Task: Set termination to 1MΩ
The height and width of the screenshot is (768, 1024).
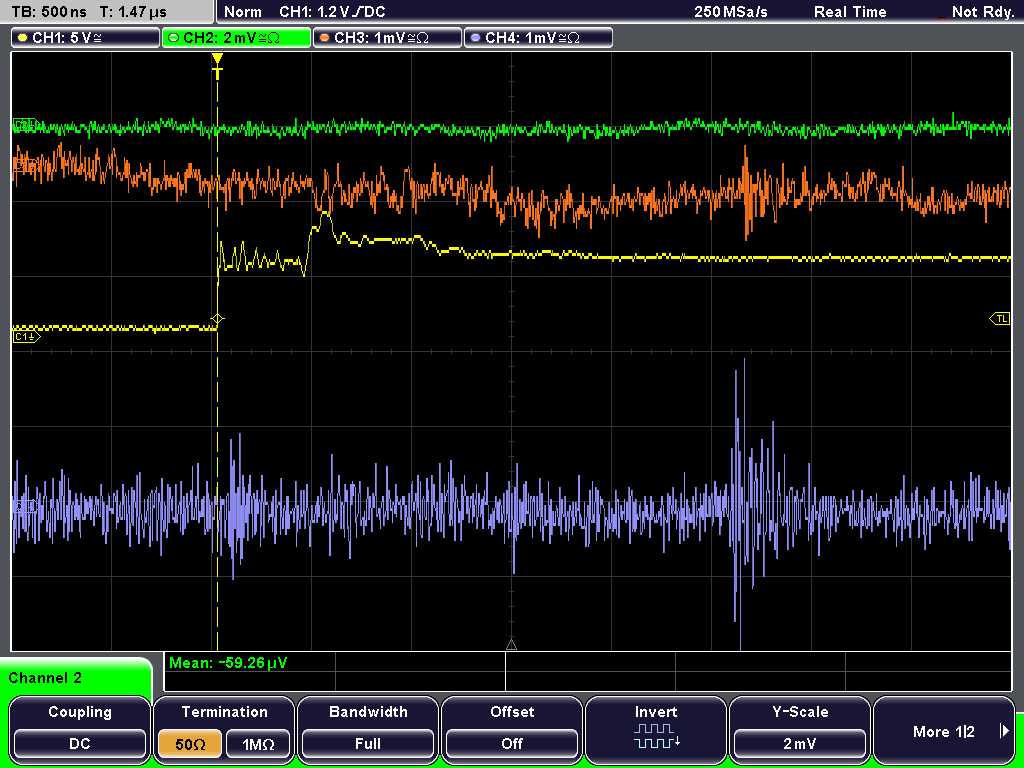Action: (258, 744)
